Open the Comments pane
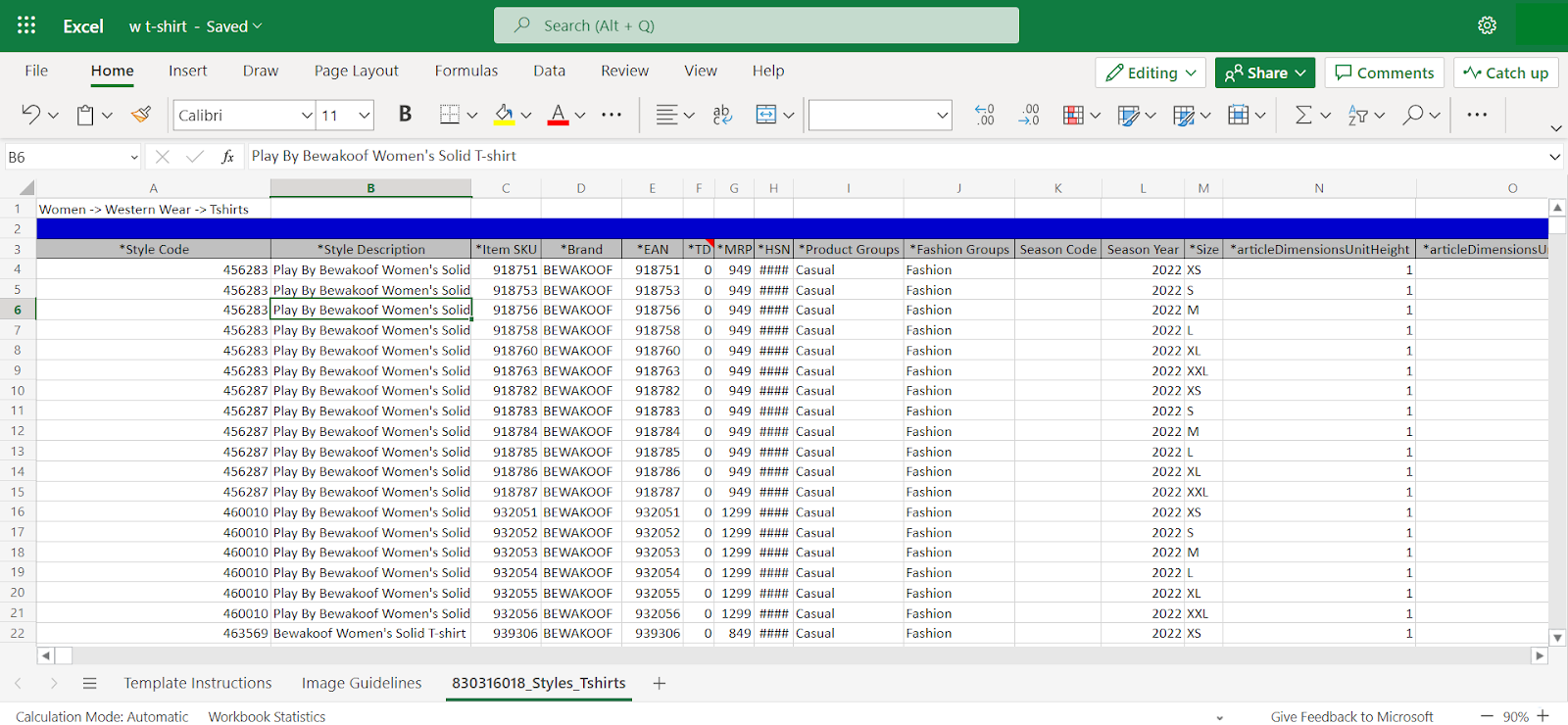The height and width of the screenshot is (725, 1568). coord(1384,72)
